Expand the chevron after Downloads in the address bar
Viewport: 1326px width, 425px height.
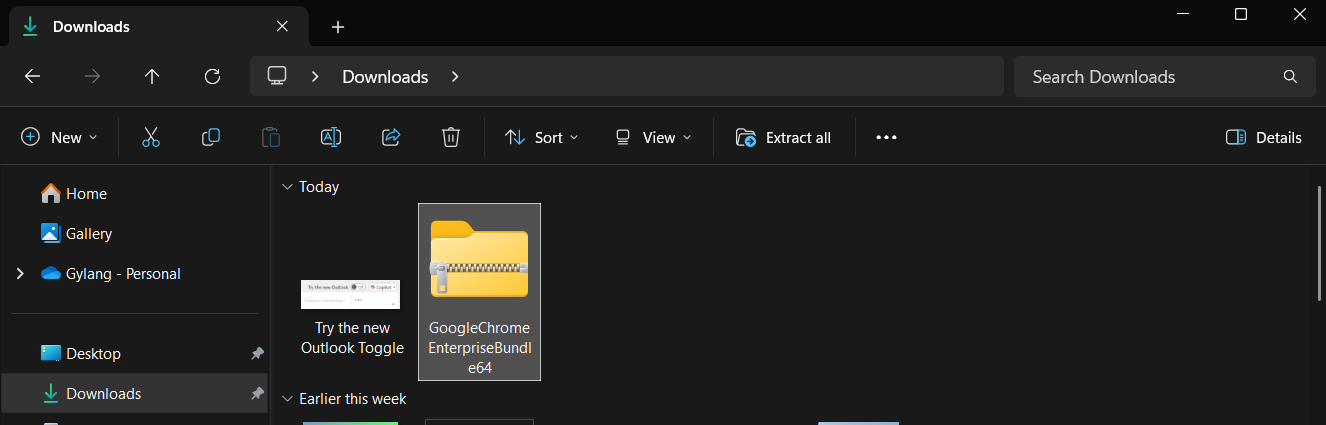(455, 76)
